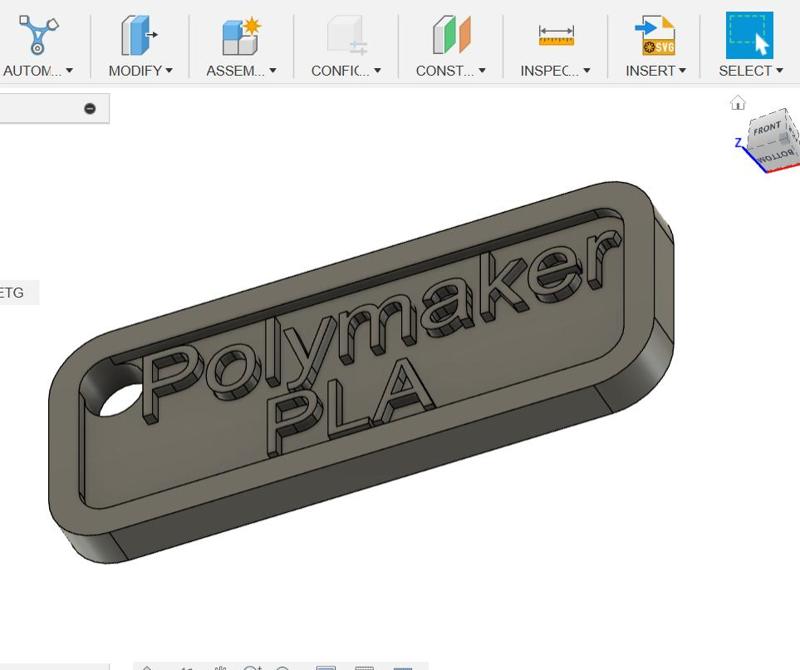Viewport: 800px width, 670px height.
Task: Select the Modify press-pull icon
Action: pyautogui.click(x=139, y=35)
